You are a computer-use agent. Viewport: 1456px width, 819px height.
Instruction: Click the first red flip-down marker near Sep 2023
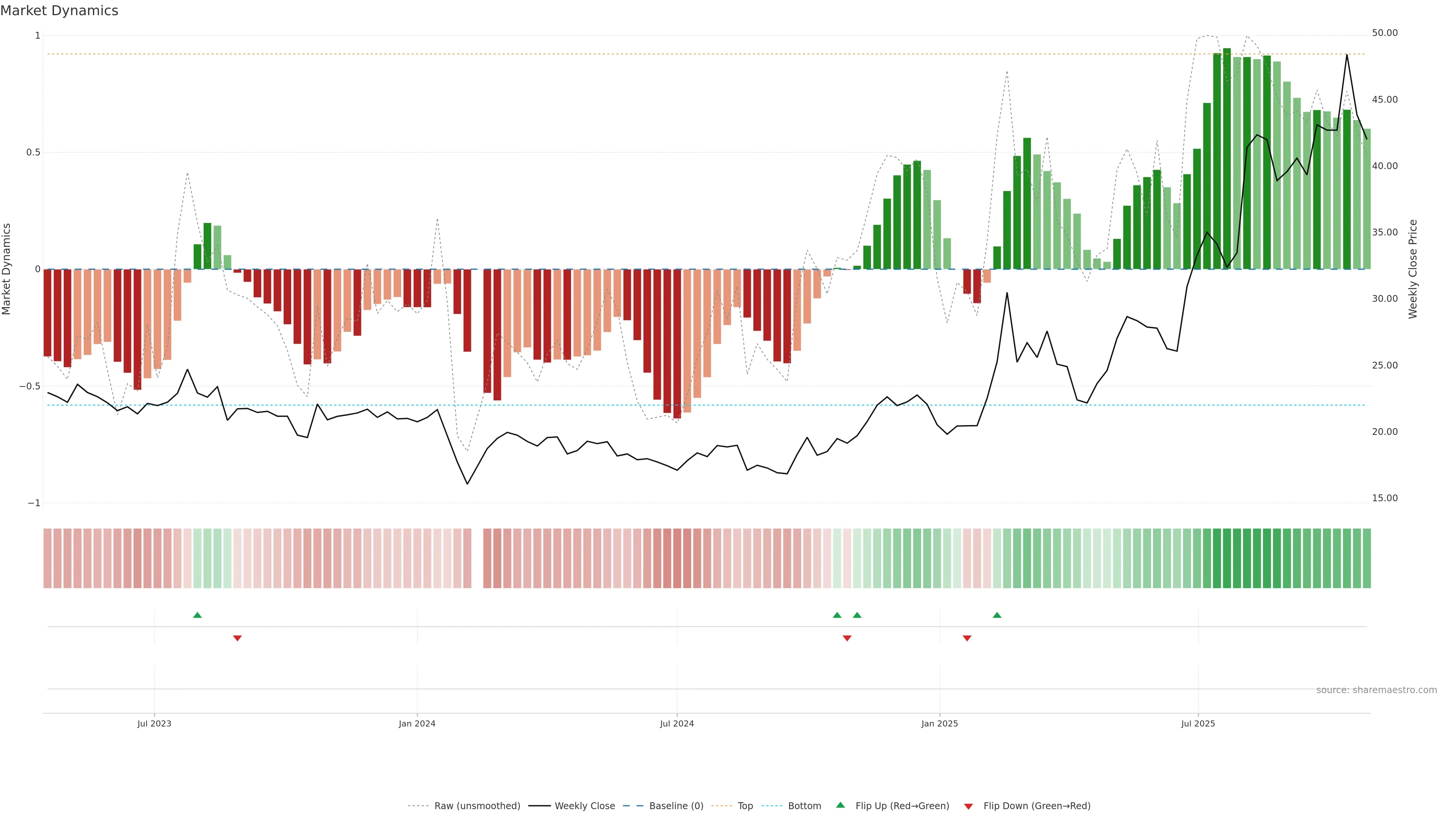237,638
